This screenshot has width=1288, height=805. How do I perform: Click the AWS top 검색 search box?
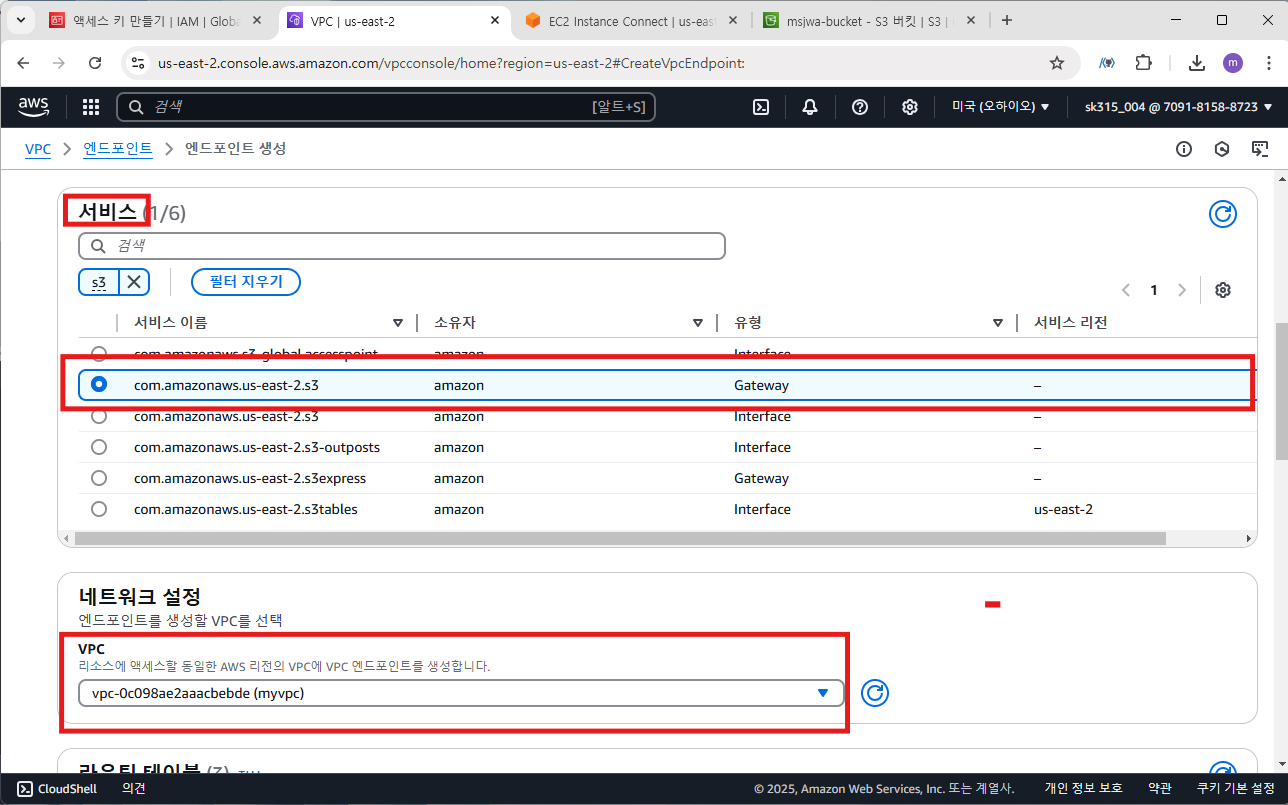point(386,107)
